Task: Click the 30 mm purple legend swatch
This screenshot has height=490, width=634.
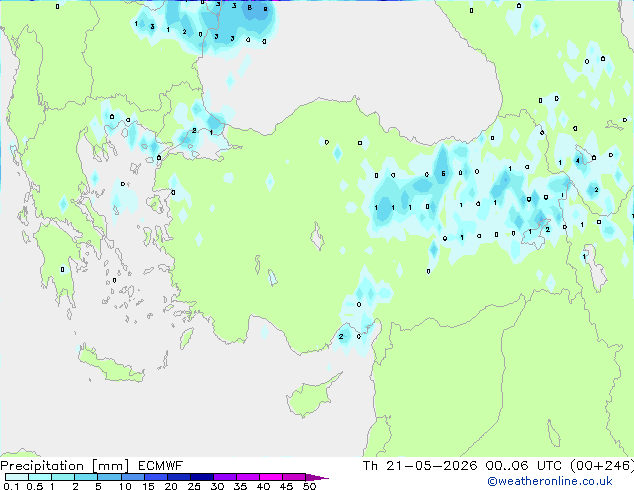Action: click(224, 477)
